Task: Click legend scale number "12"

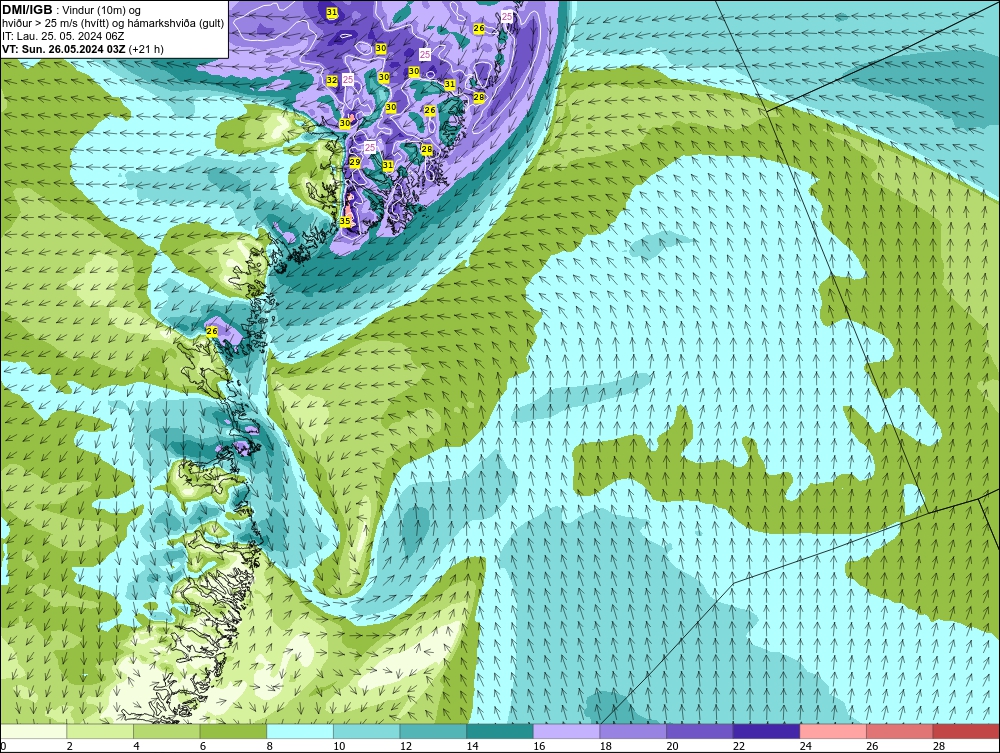Action: click(406, 746)
